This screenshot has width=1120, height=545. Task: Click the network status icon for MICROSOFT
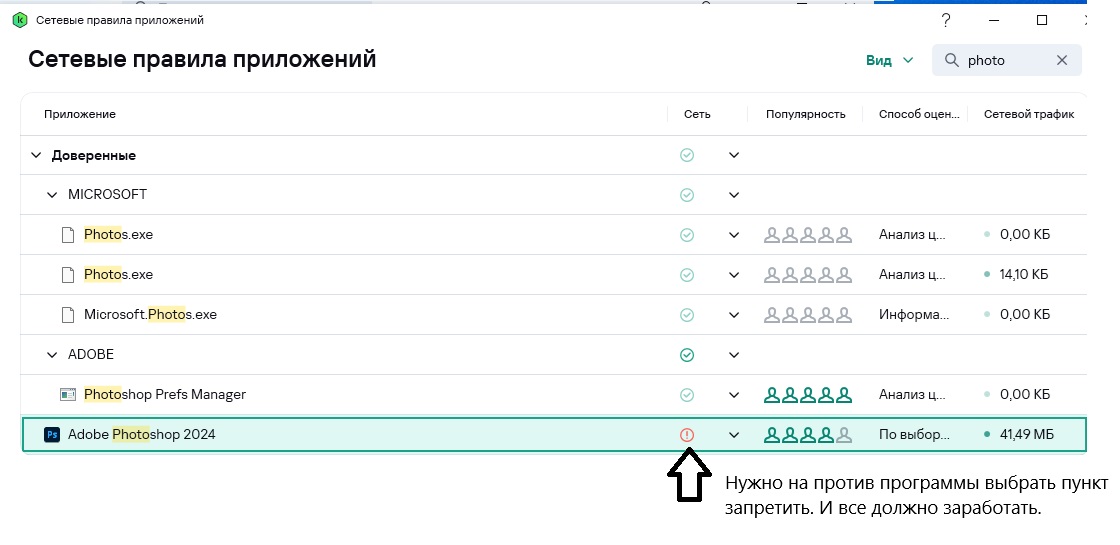tap(687, 194)
